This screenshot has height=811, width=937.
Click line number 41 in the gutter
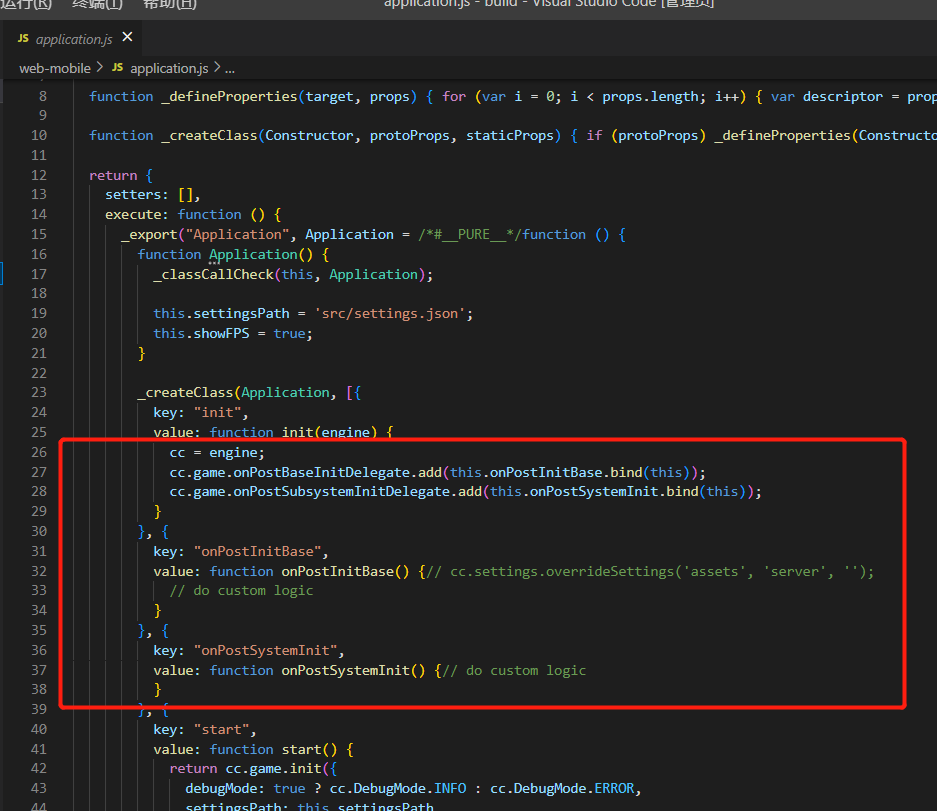[39, 749]
